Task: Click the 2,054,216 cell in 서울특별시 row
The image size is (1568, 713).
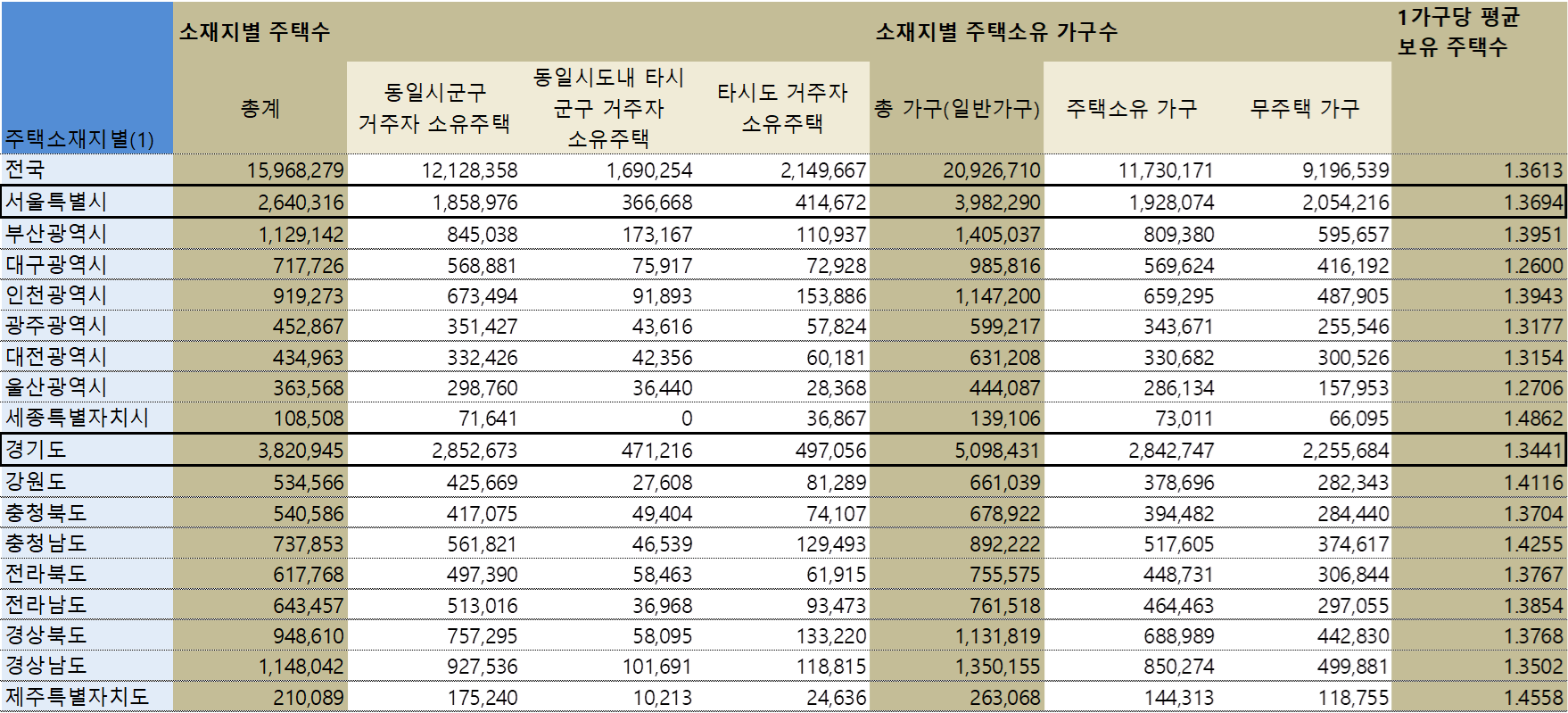Action: tap(1304, 202)
